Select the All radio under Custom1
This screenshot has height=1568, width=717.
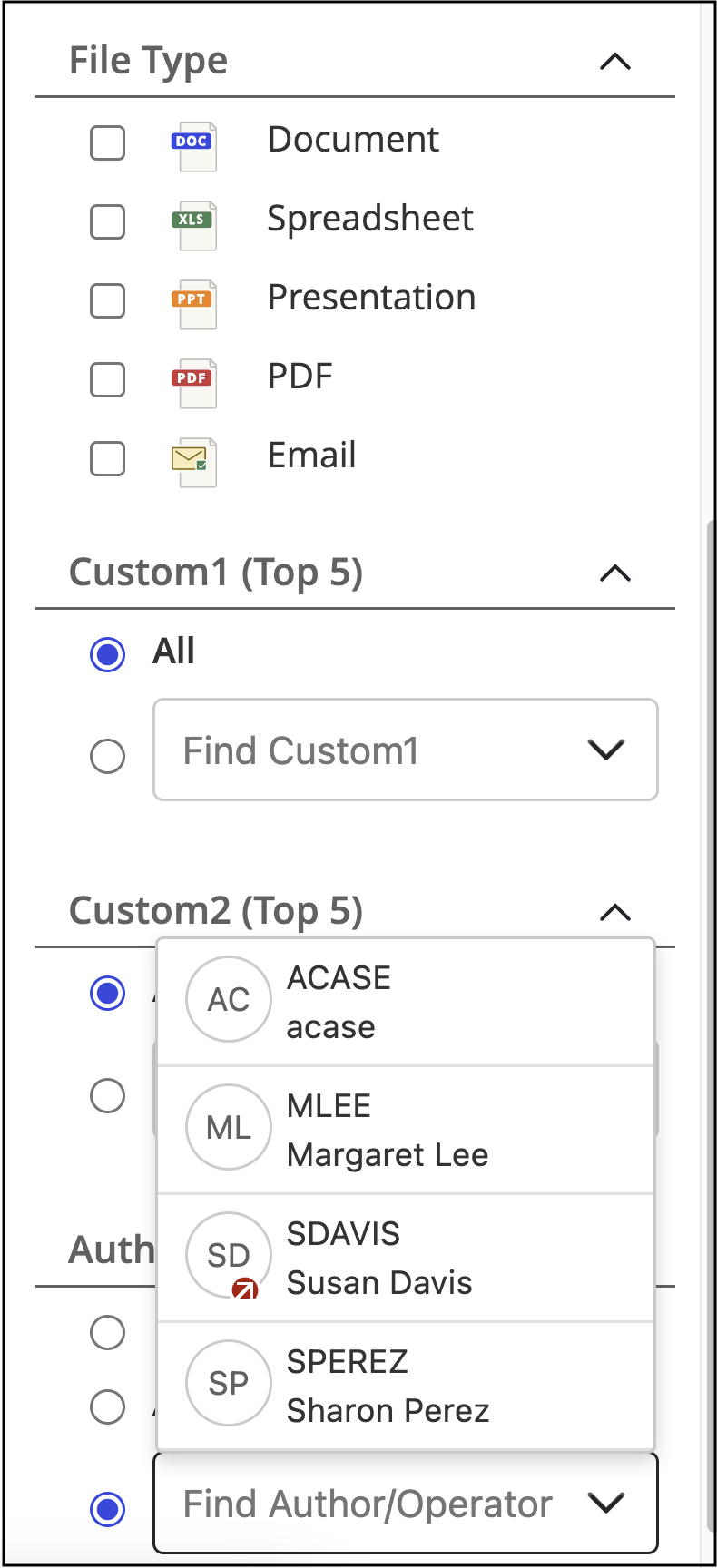pyautogui.click(x=108, y=654)
